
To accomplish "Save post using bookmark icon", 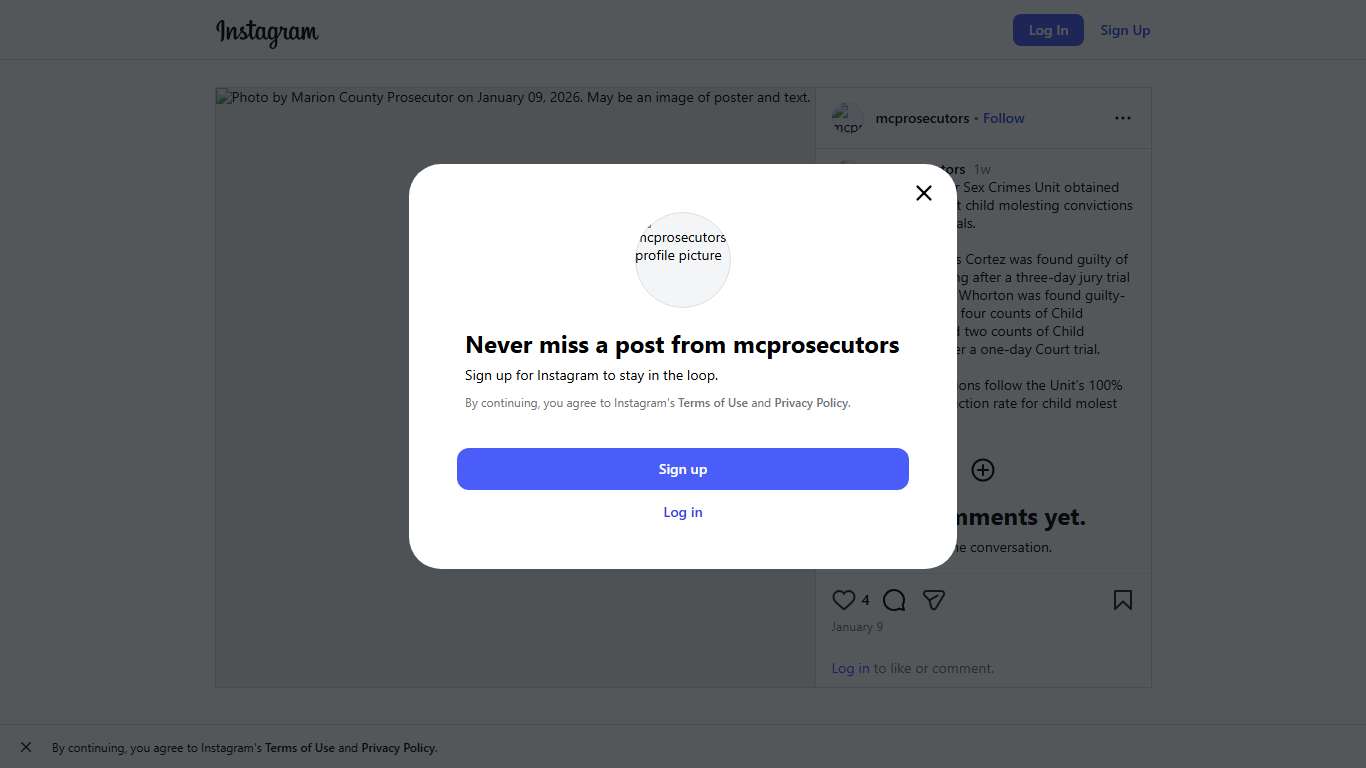I will pyautogui.click(x=1123, y=600).
